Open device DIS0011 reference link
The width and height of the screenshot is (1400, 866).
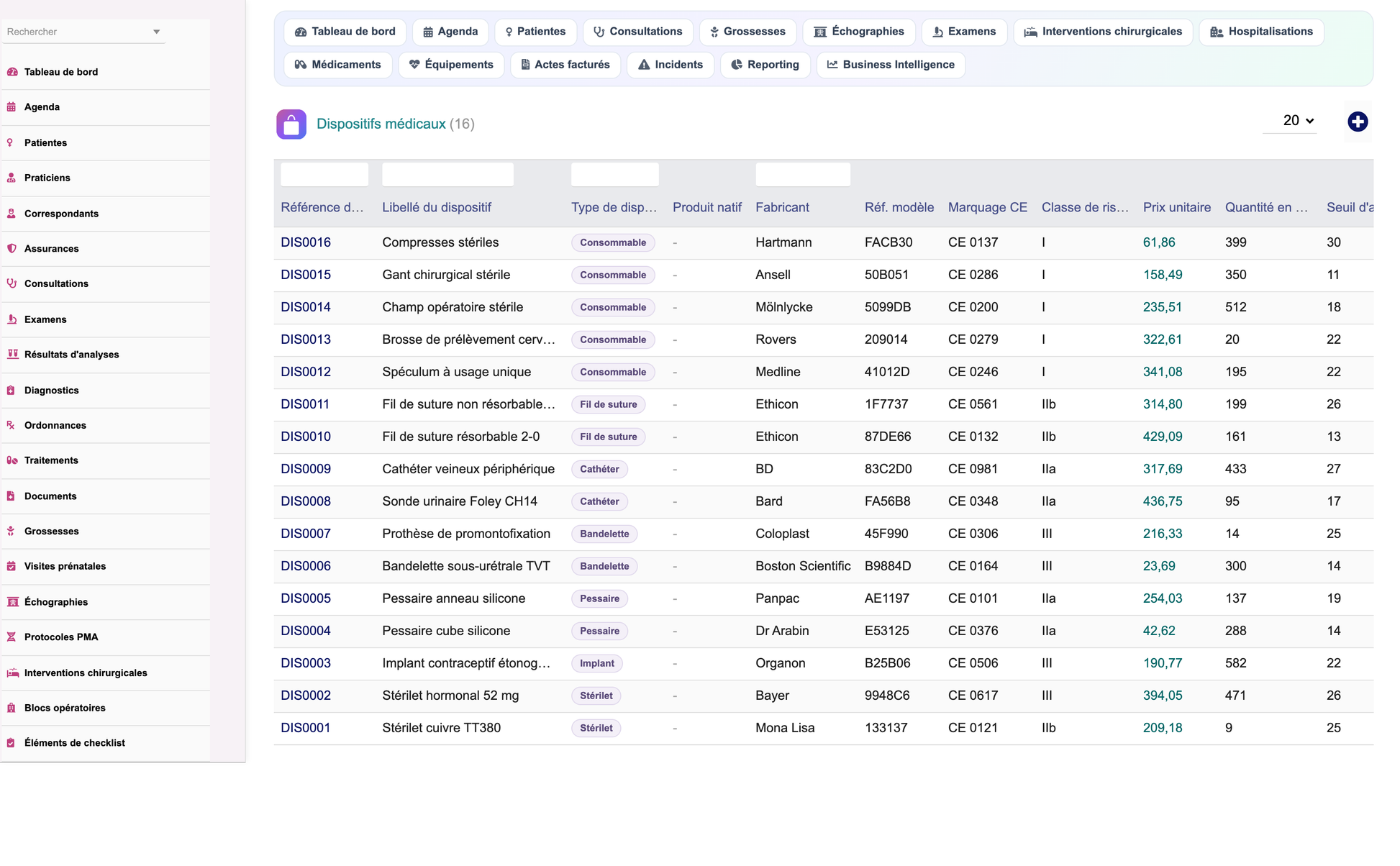tap(305, 404)
